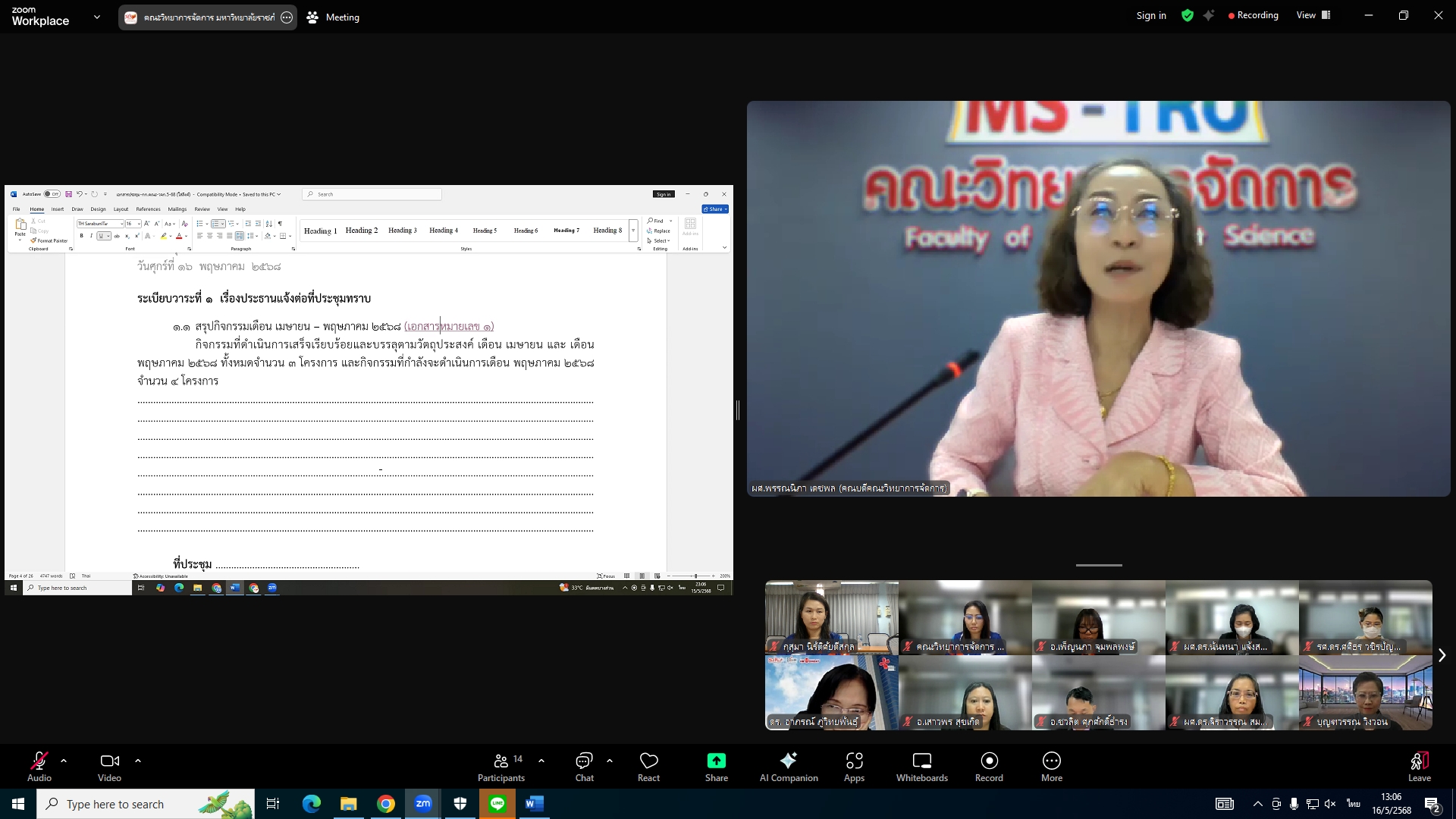Image resolution: width=1456 pixels, height=819 pixels.
Task: Open Whiteboards
Action: (x=921, y=761)
